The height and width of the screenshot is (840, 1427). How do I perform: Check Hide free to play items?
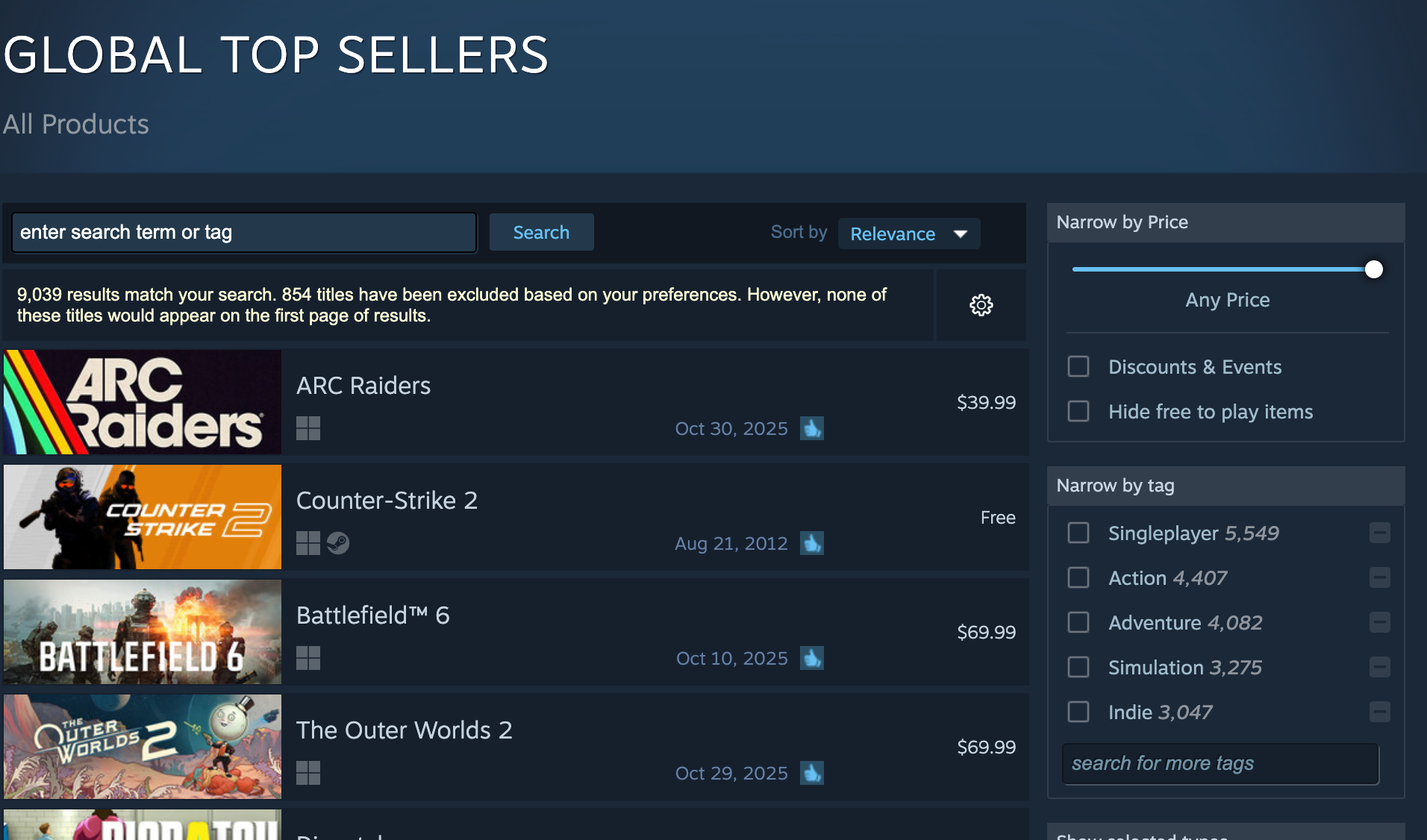pos(1078,411)
